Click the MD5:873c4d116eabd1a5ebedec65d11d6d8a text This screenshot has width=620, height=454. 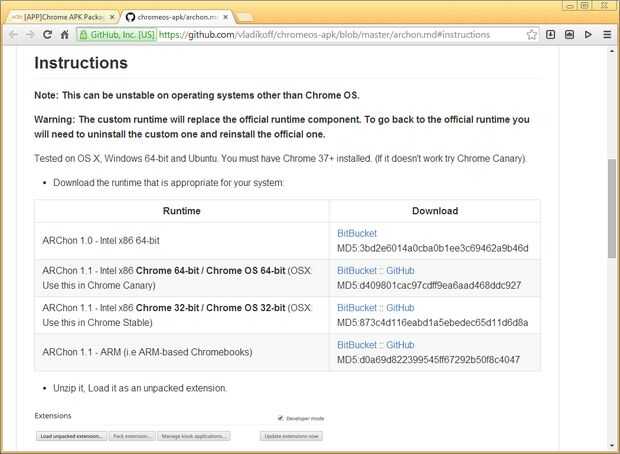pyautogui.click(x=433, y=322)
